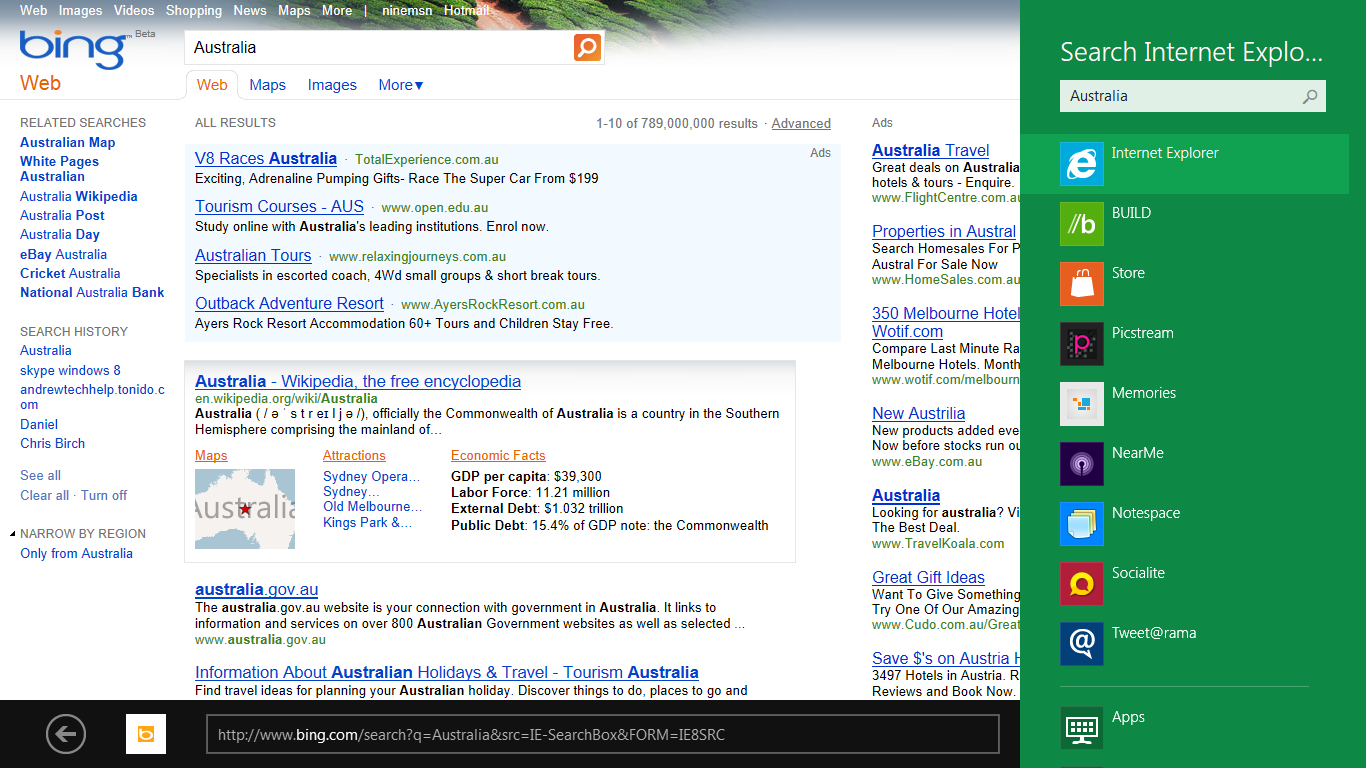Click Images in the top navigation bar
This screenshot has width=1366, height=768.
click(81, 10)
